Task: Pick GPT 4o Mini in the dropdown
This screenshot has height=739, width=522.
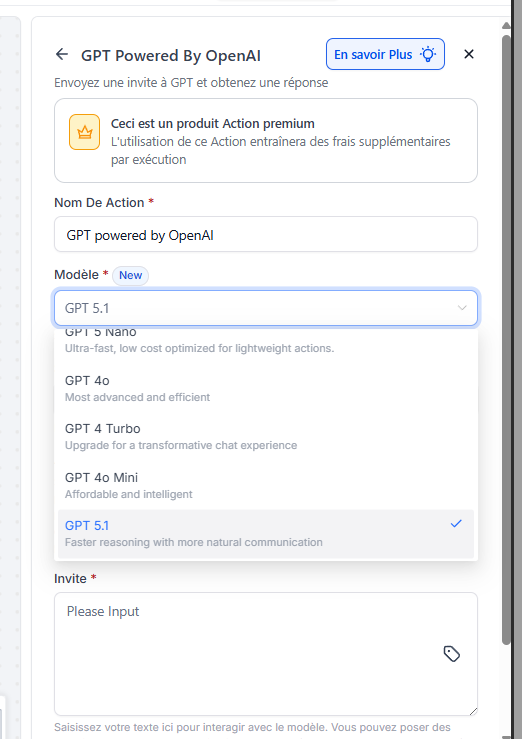Action: [x=266, y=485]
